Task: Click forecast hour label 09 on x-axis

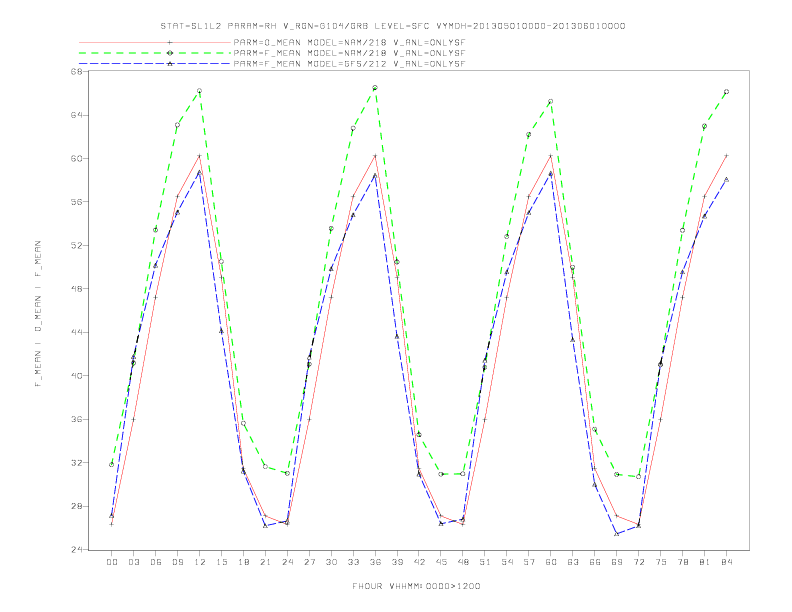Action: pos(177,562)
